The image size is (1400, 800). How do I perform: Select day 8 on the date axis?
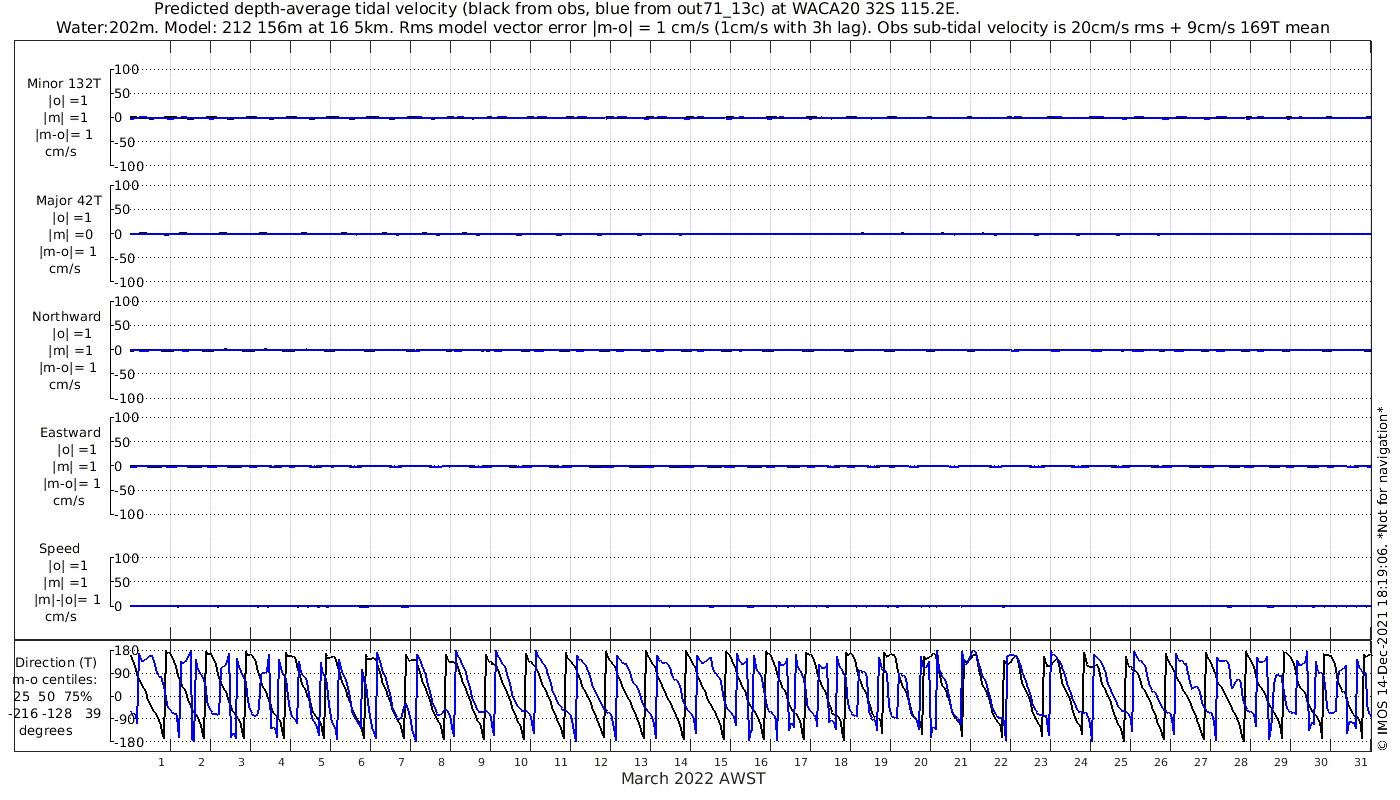point(441,762)
